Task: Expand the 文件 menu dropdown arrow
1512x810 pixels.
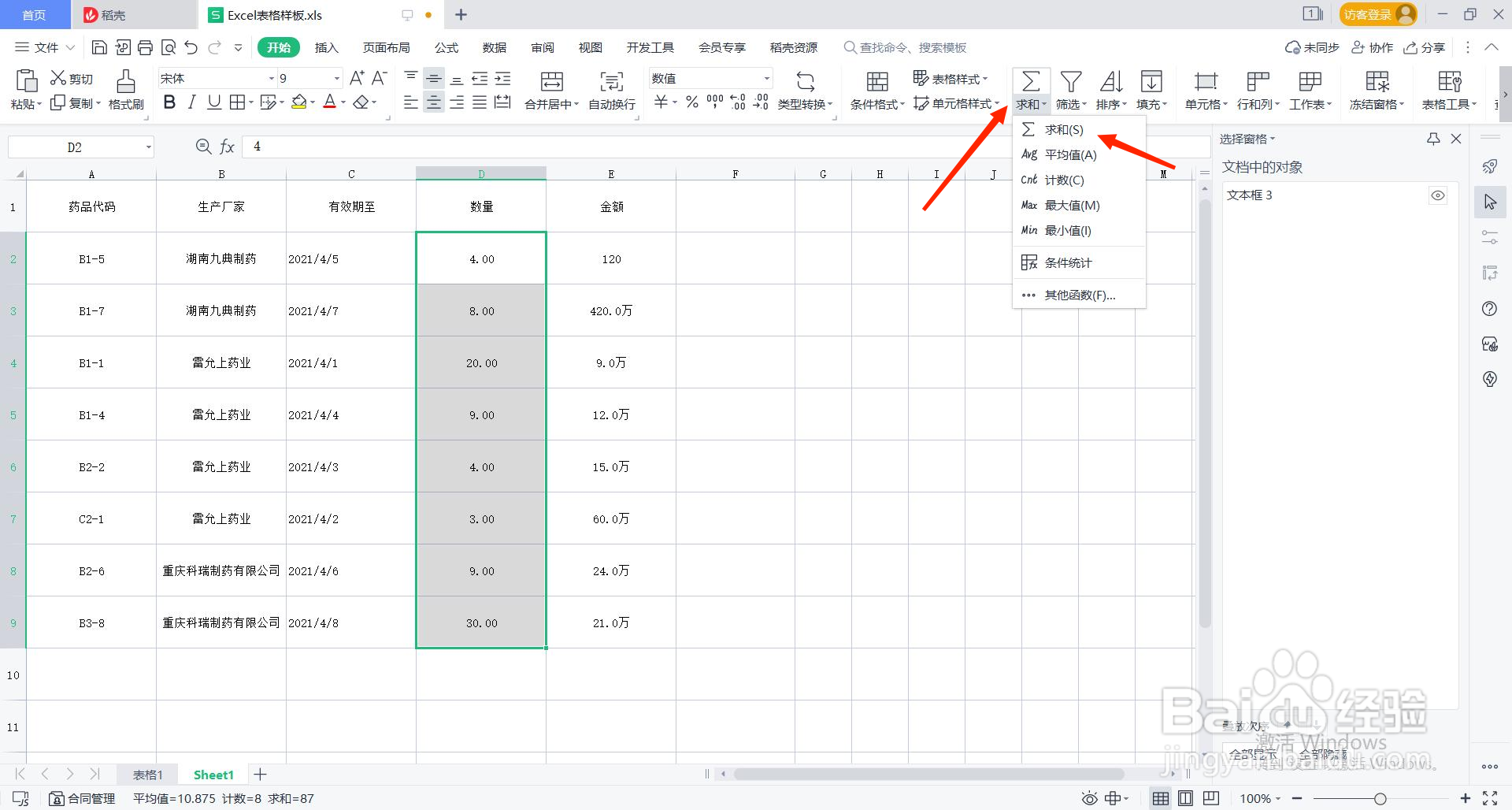Action: click(x=70, y=48)
